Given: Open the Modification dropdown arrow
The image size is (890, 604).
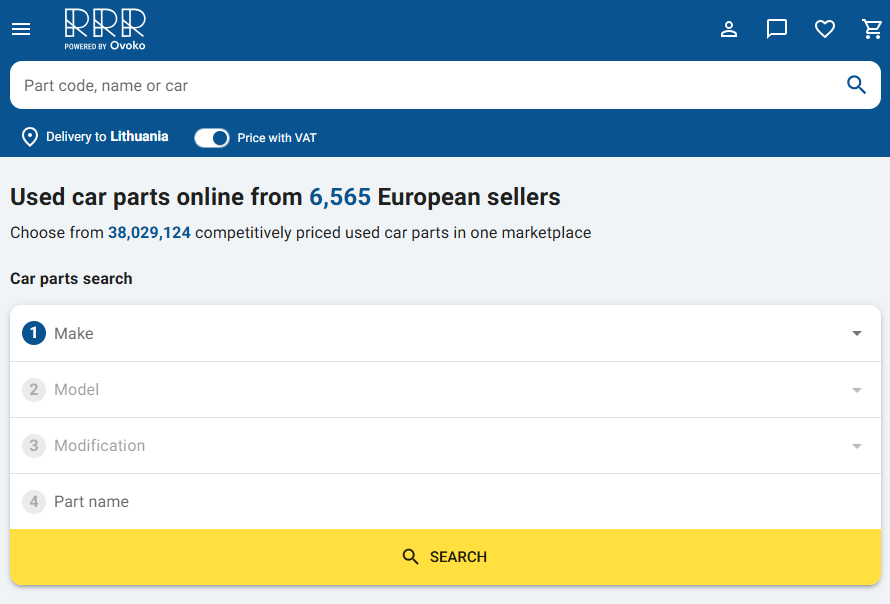Looking at the screenshot, I should pos(857,446).
